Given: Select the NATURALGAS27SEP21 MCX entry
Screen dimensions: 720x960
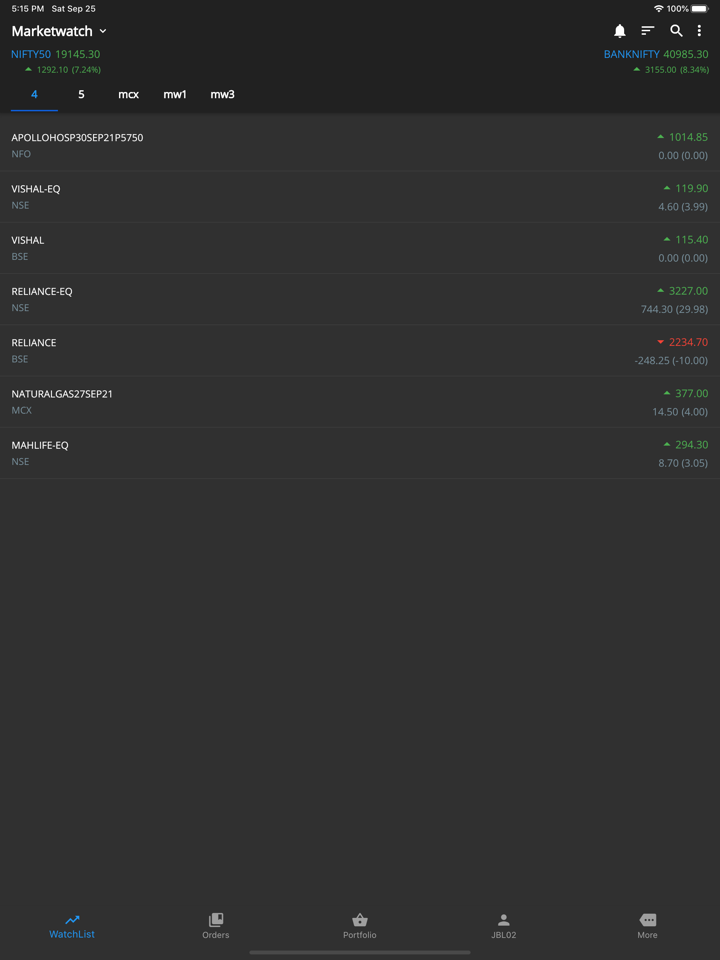Looking at the screenshot, I should pos(360,402).
